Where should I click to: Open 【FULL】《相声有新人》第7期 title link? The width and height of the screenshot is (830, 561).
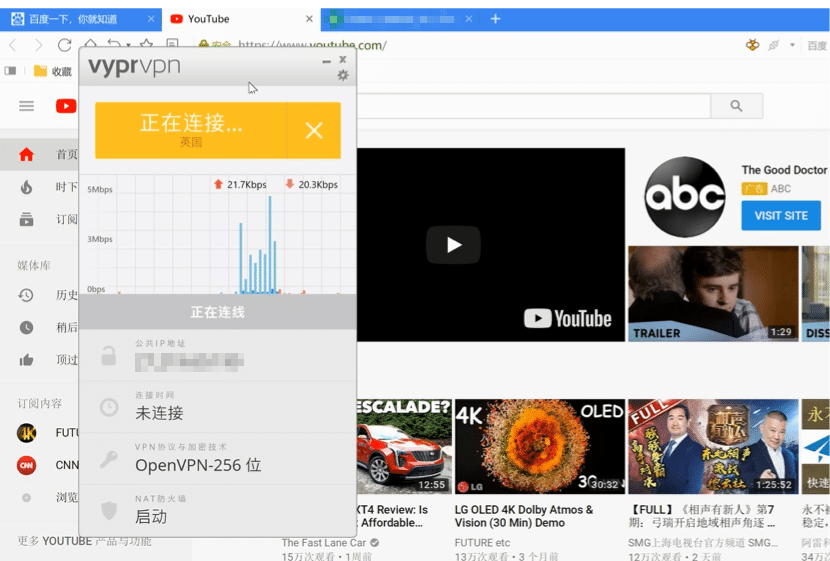pyautogui.click(x=702, y=516)
